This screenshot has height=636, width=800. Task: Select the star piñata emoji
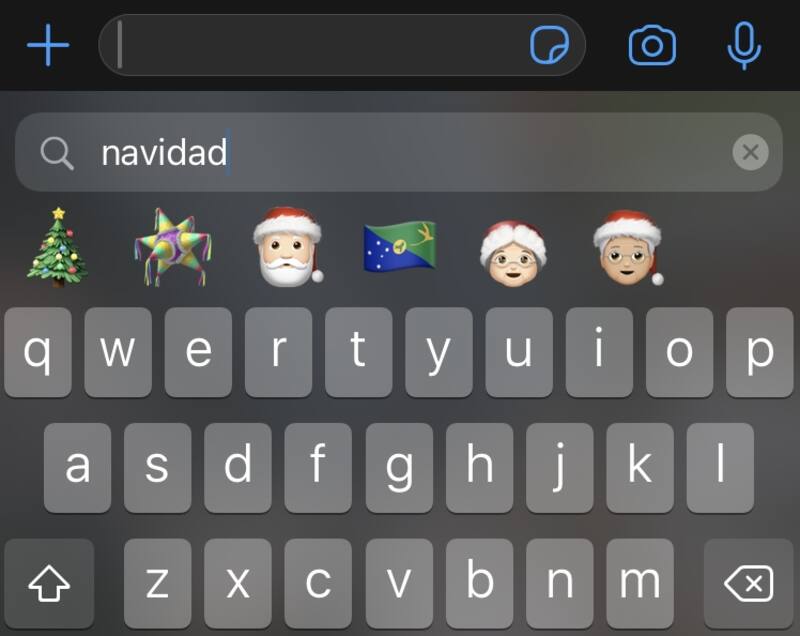[x=173, y=247]
